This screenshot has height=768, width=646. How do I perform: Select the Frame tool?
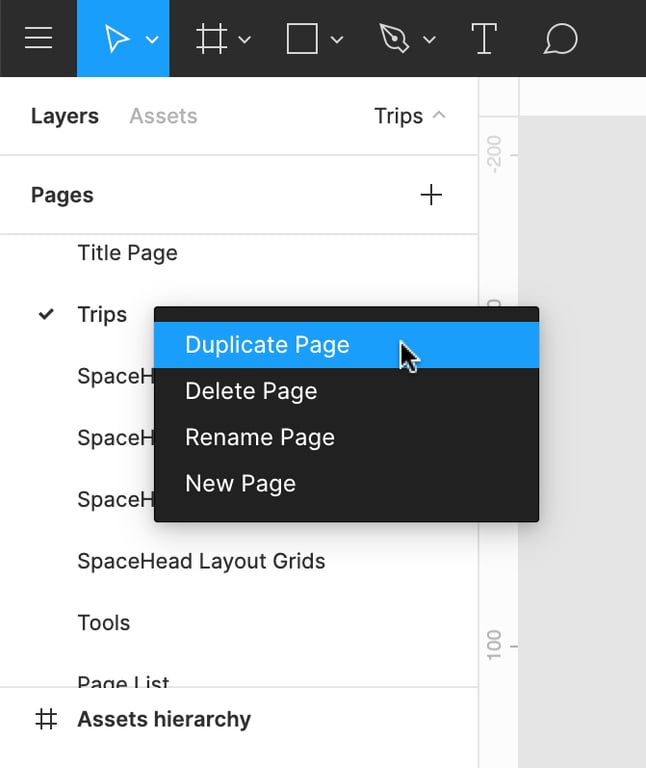pos(210,39)
